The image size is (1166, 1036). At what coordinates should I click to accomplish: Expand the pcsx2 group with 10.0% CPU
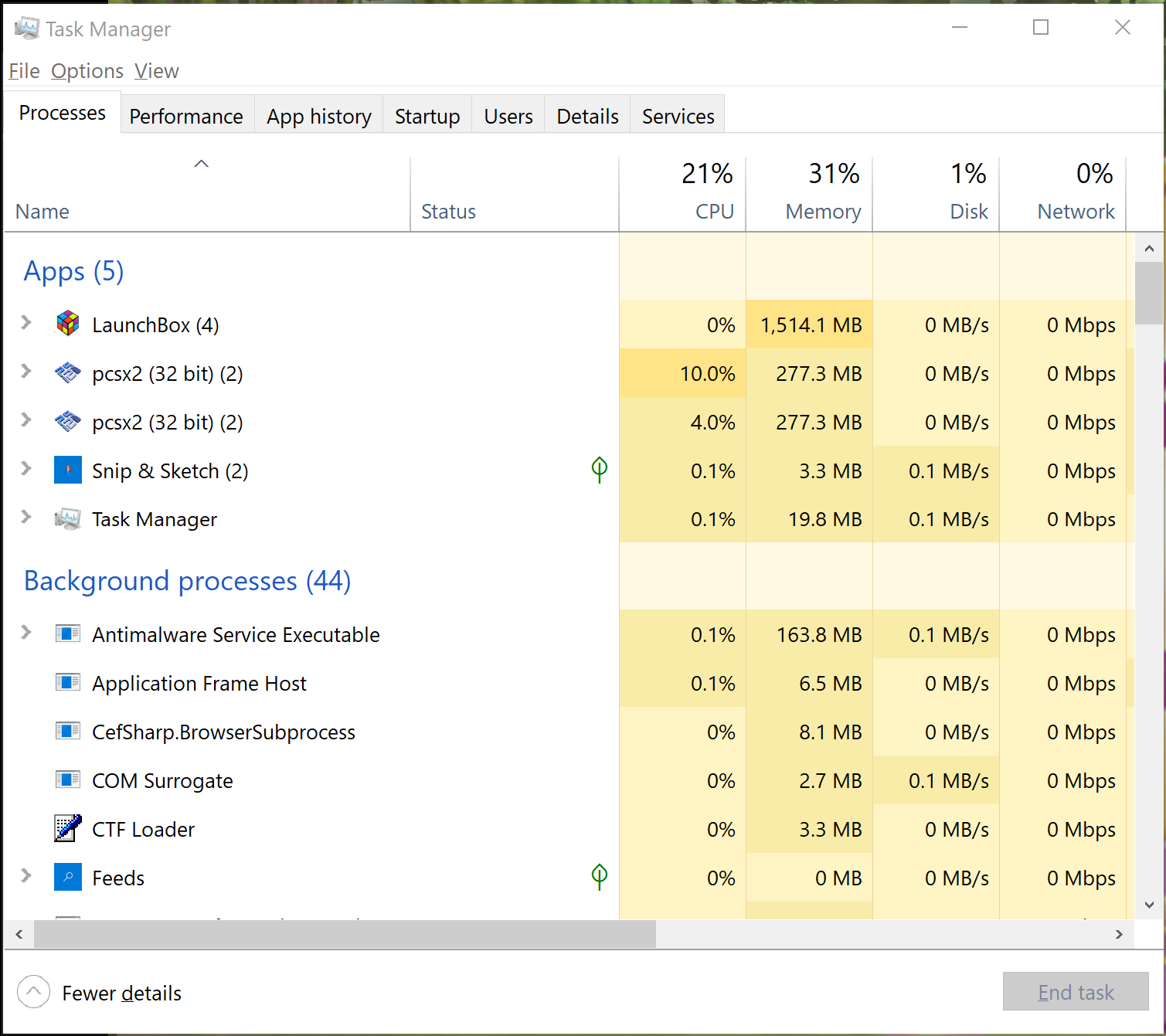click(x=26, y=371)
